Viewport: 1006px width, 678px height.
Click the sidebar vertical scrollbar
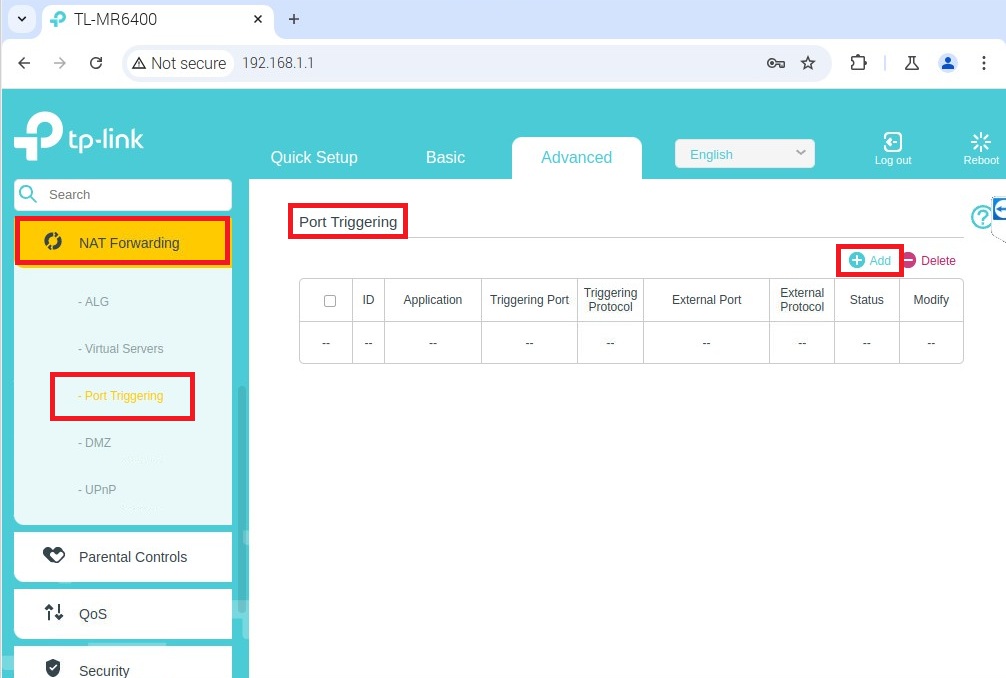(x=241, y=500)
